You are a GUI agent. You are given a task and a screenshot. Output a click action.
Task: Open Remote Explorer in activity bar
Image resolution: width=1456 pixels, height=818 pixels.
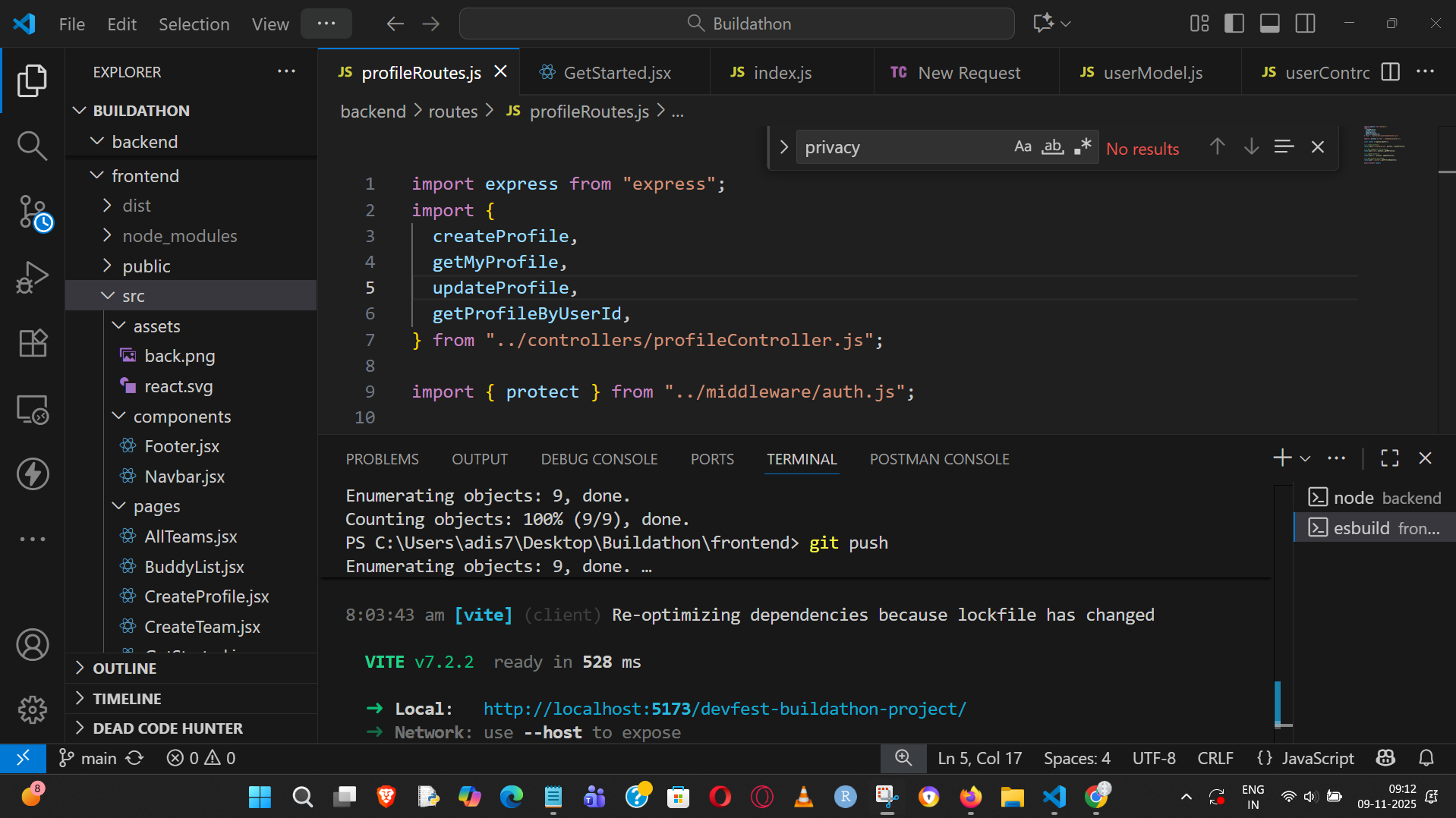click(33, 410)
